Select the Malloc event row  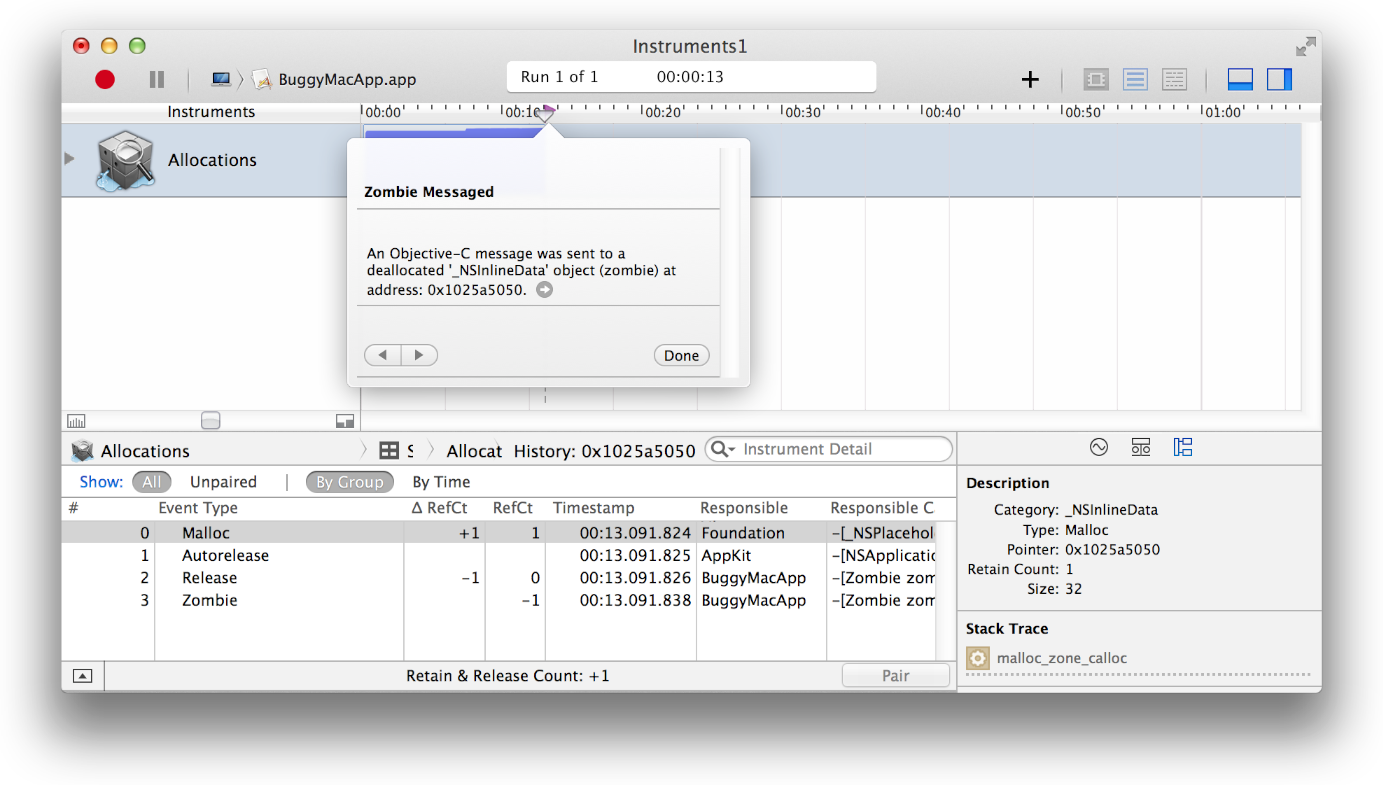498,533
